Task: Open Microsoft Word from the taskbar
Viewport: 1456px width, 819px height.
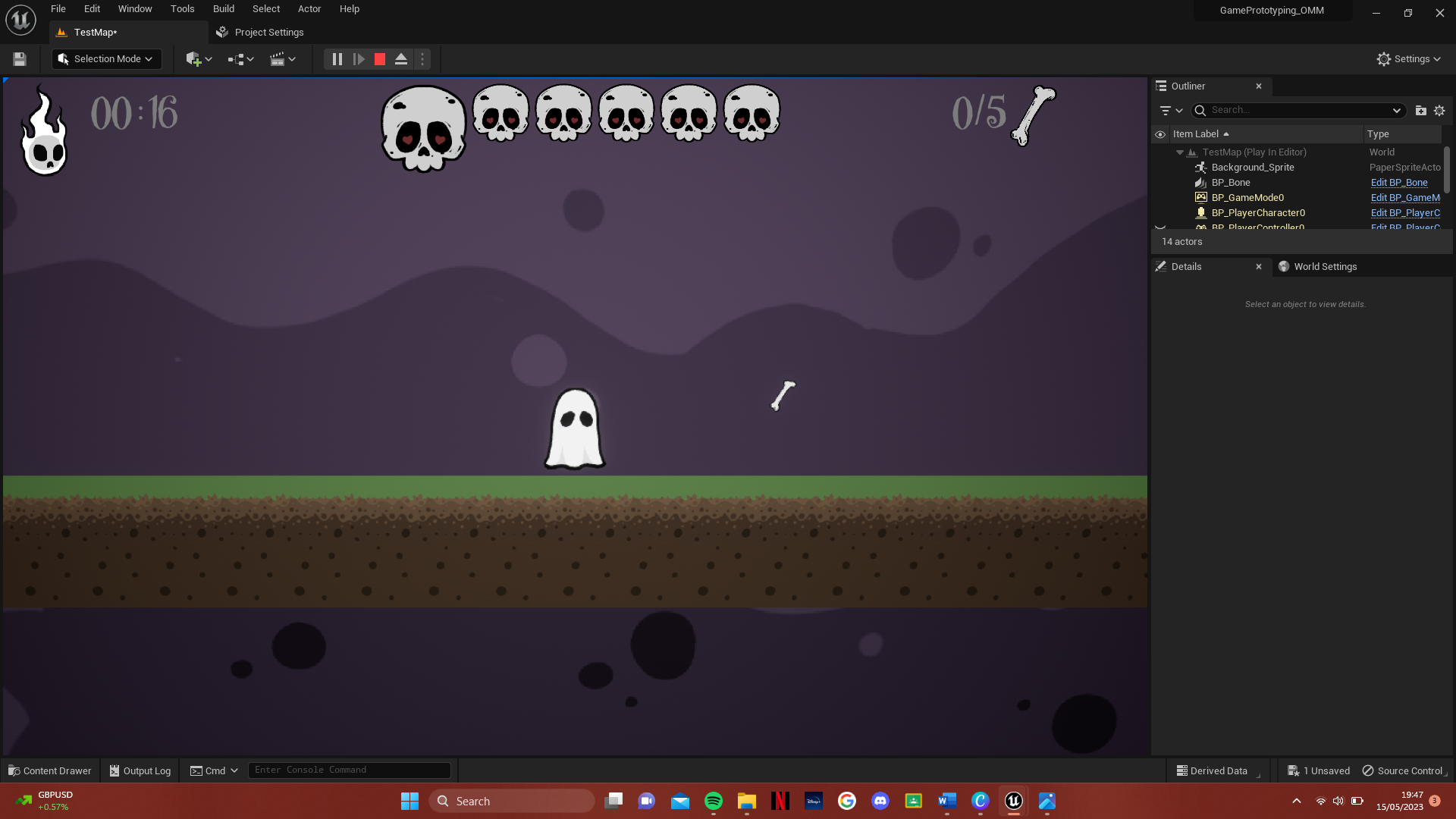Action: (x=947, y=801)
